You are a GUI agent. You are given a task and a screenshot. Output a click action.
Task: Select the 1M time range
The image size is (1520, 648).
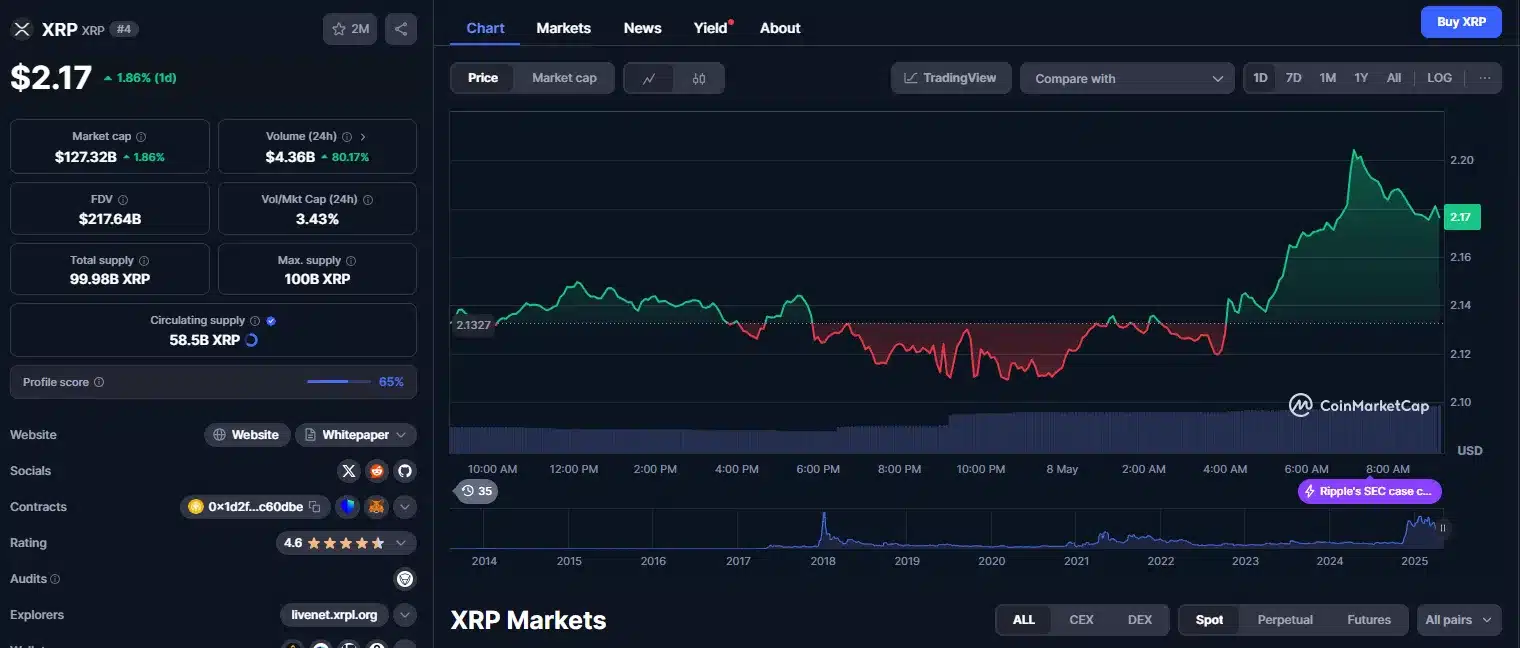coord(1327,78)
